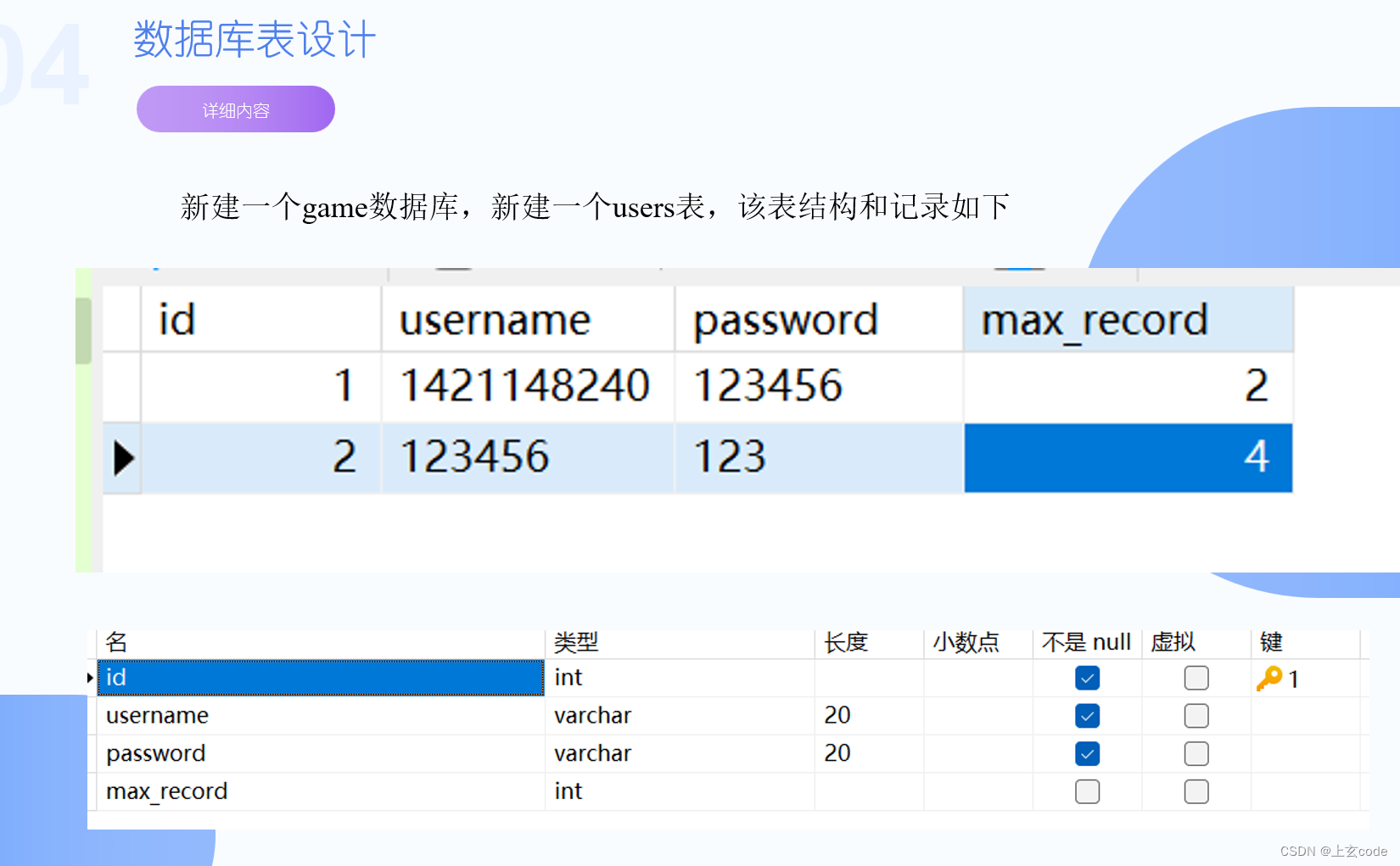Click the password cell 123456 in first row

(819, 387)
